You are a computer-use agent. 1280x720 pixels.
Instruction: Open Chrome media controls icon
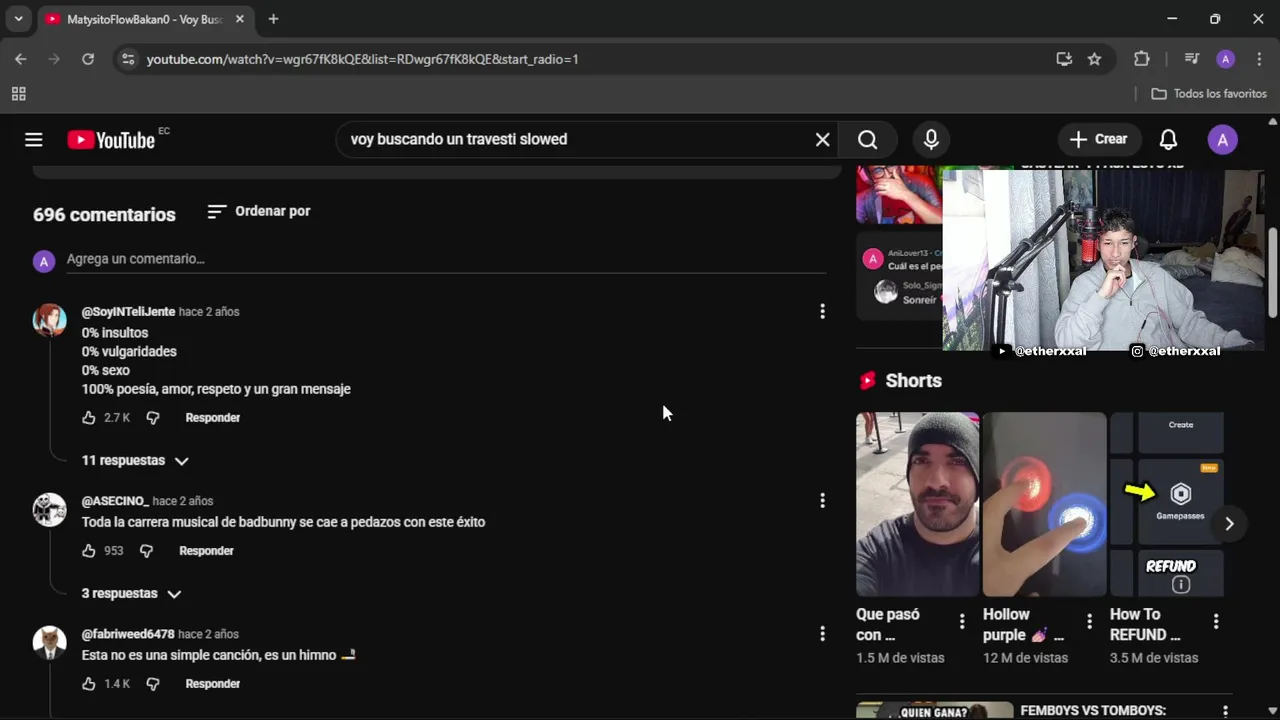pyautogui.click(x=1191, y=59)
